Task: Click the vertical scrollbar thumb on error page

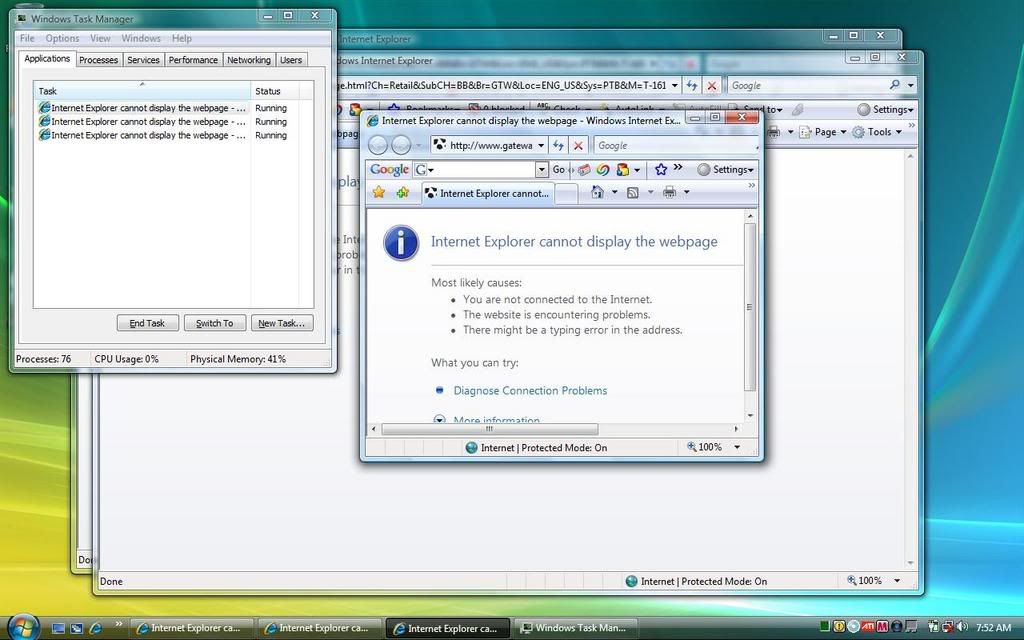Action: [750, 307]
